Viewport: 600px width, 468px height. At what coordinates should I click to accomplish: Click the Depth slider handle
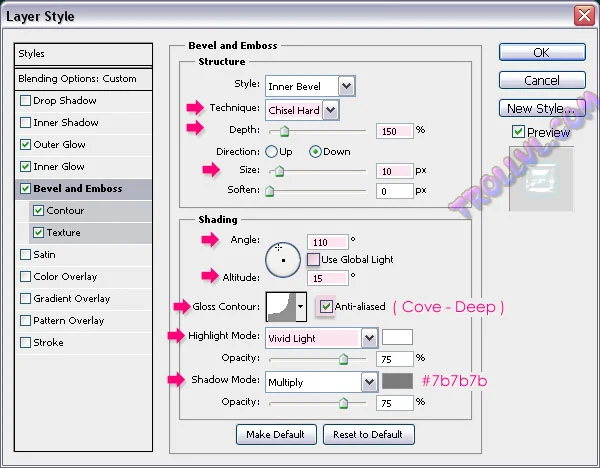click(x=284, y=131)
